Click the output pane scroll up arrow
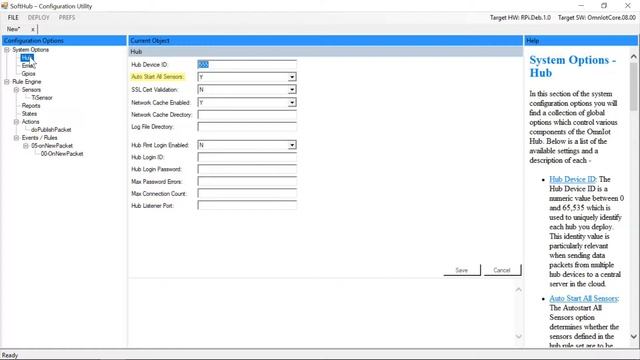Viewport: 640px width, 360px height. click(518, 290)
